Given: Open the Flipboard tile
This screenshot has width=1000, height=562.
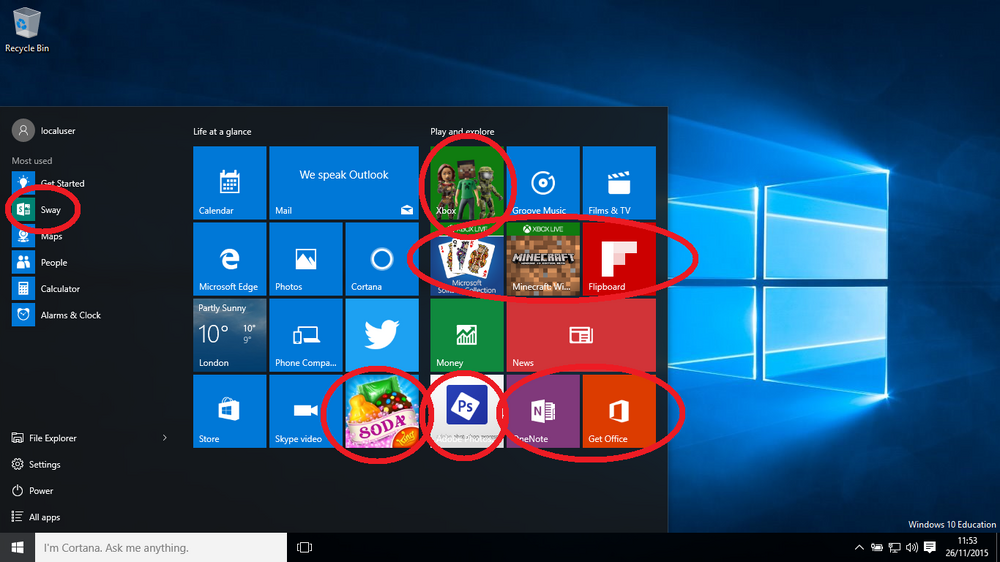Looking at the screenshot, I should 619,259.
